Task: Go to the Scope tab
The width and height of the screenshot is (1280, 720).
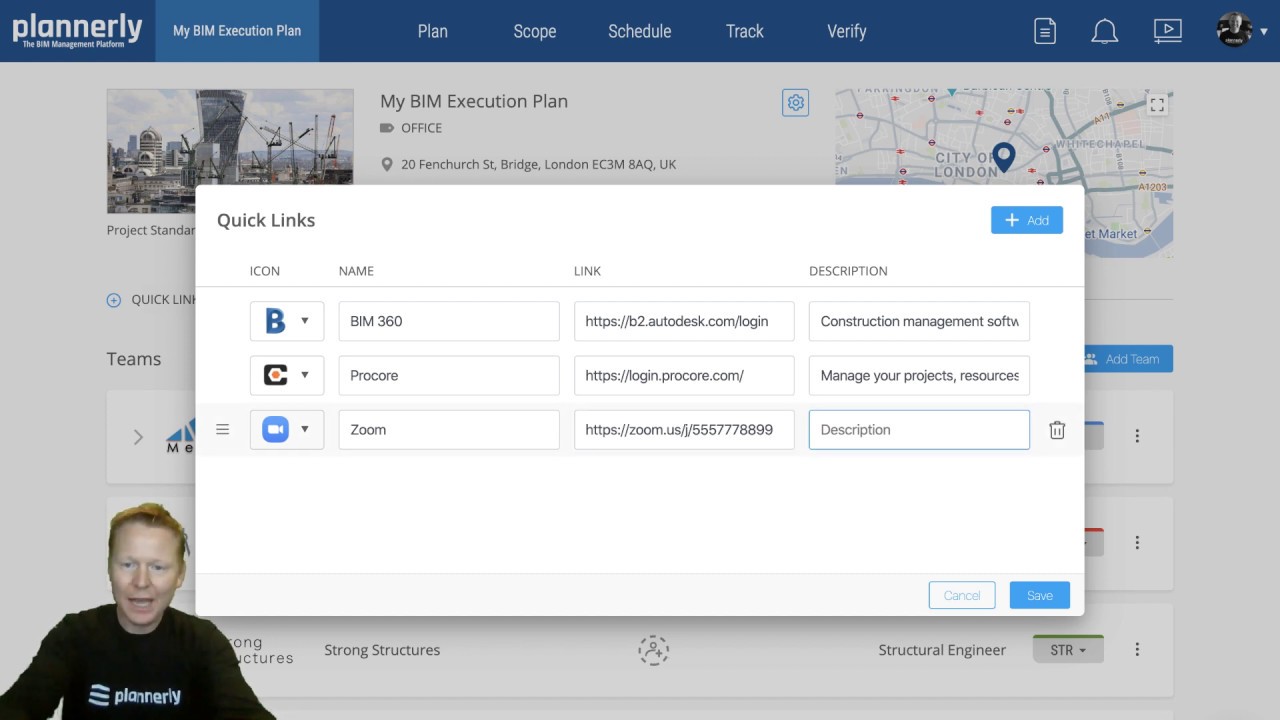Action: click(x=535, y=31)
